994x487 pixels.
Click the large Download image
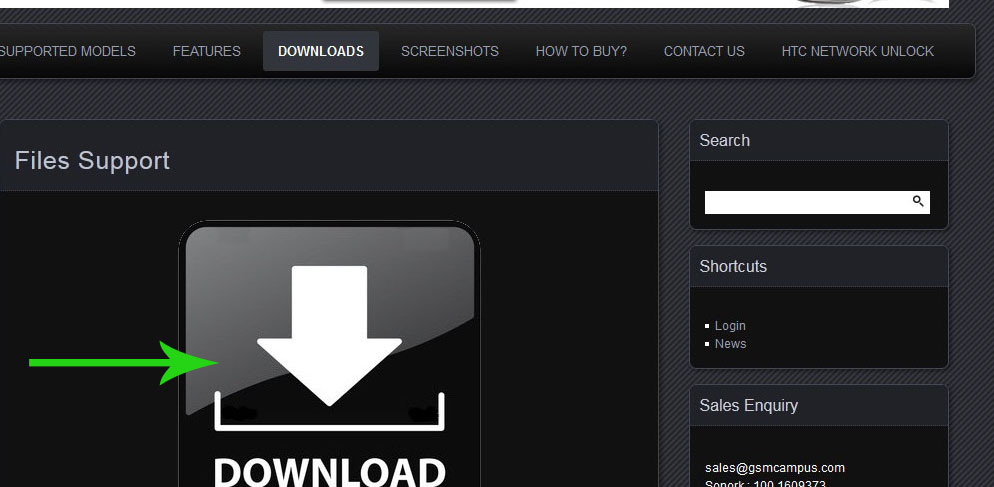pyautogui.click(x=329, y=354)
